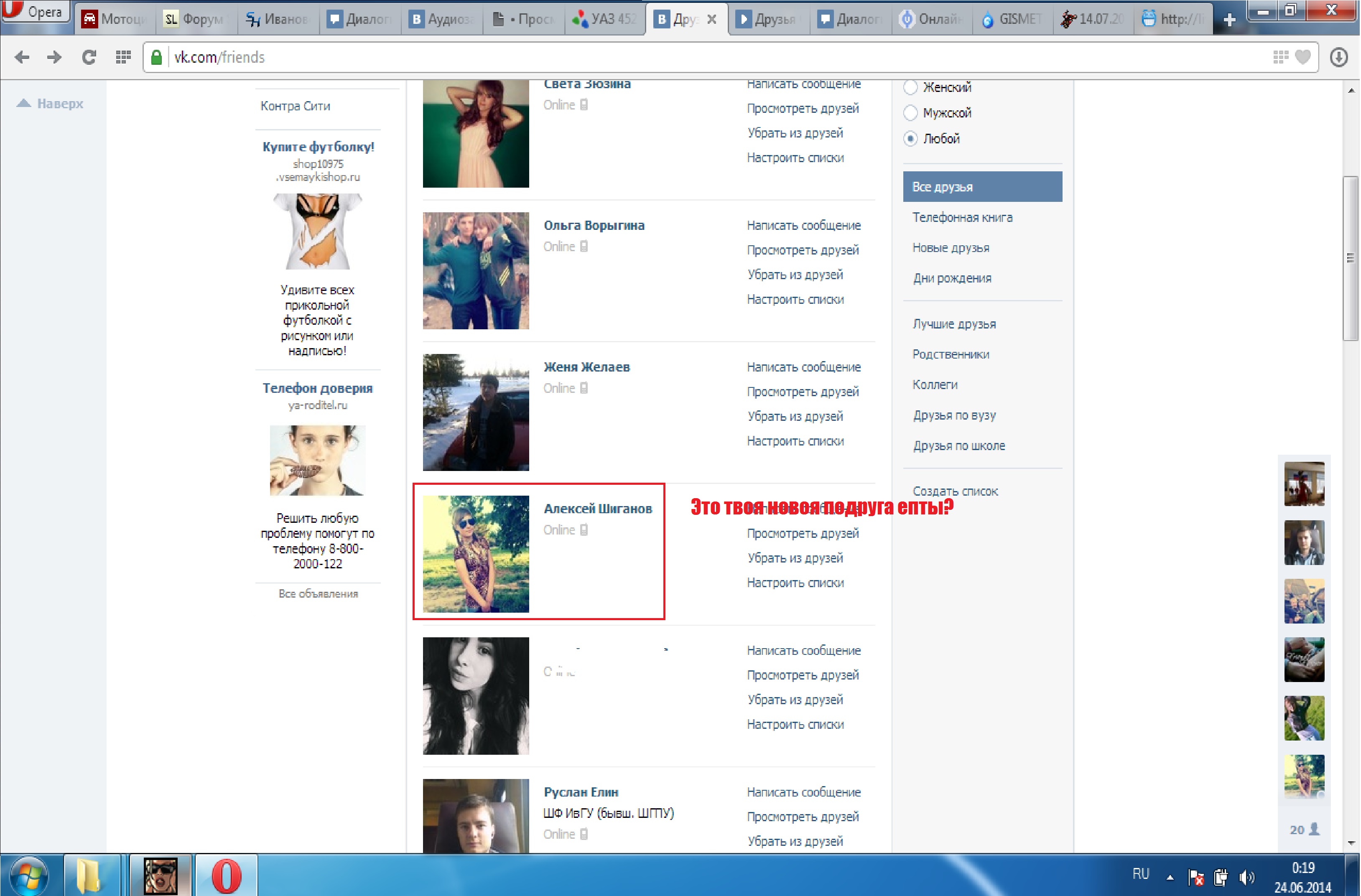Click RU language indicator
1361x896 pixels.
pyautogui.click(x=1140, y=874)
